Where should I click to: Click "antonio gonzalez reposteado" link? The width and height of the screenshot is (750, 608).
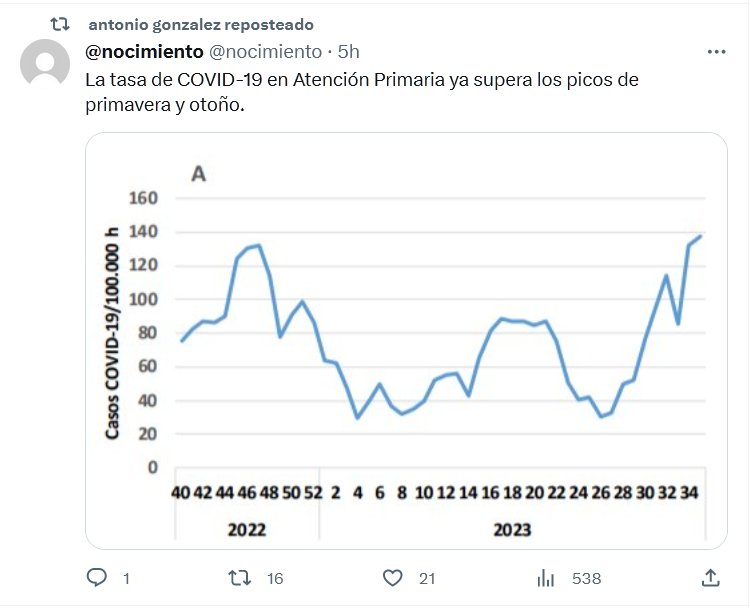tap(200, 24)
